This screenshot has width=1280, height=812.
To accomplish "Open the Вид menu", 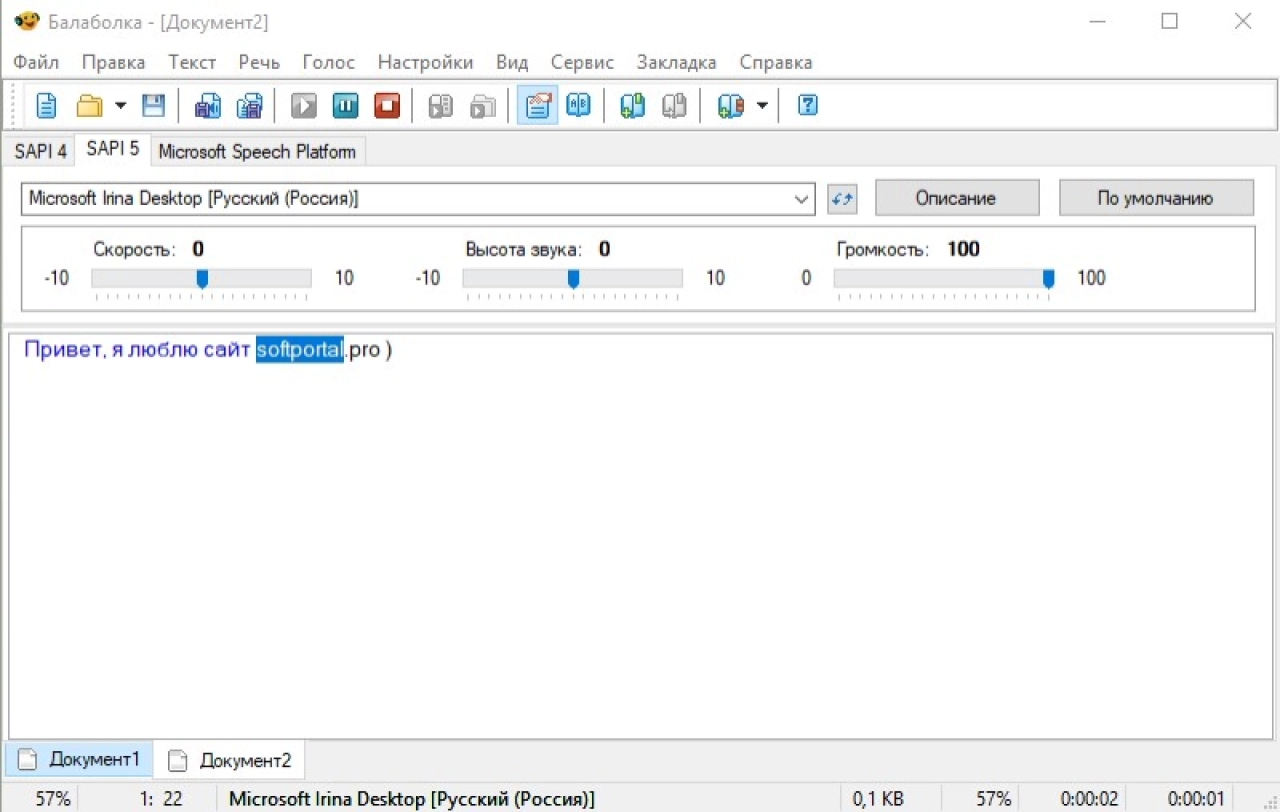I will point(512,62).
